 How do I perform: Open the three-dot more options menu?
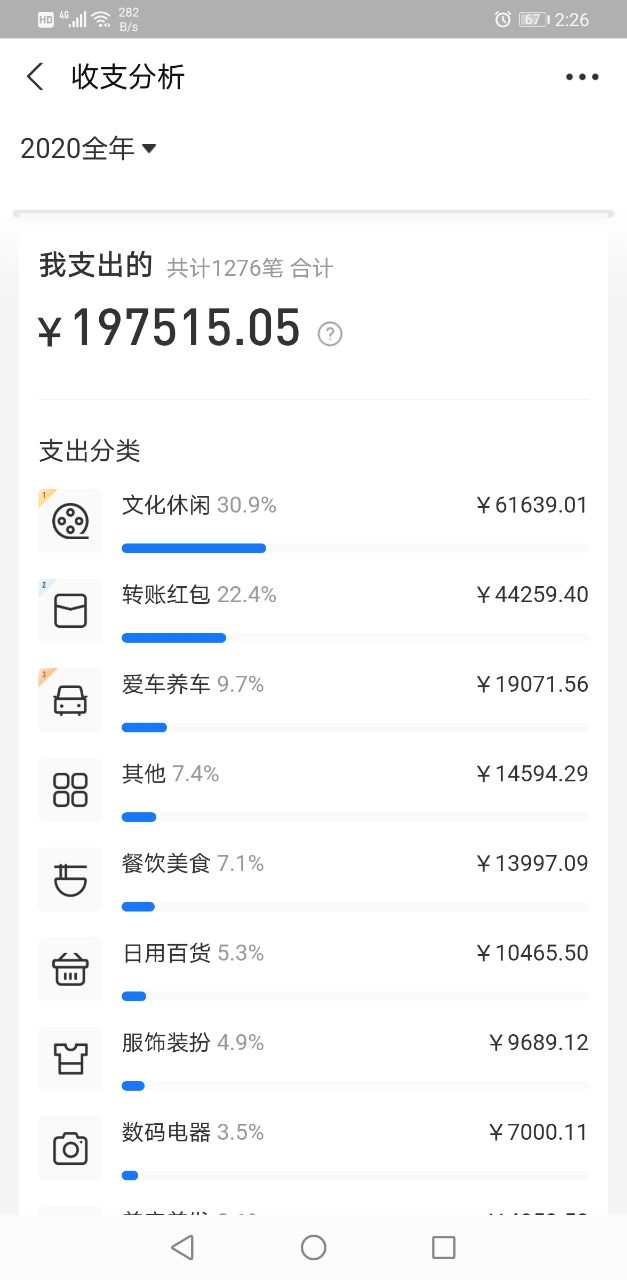[582, 77]
